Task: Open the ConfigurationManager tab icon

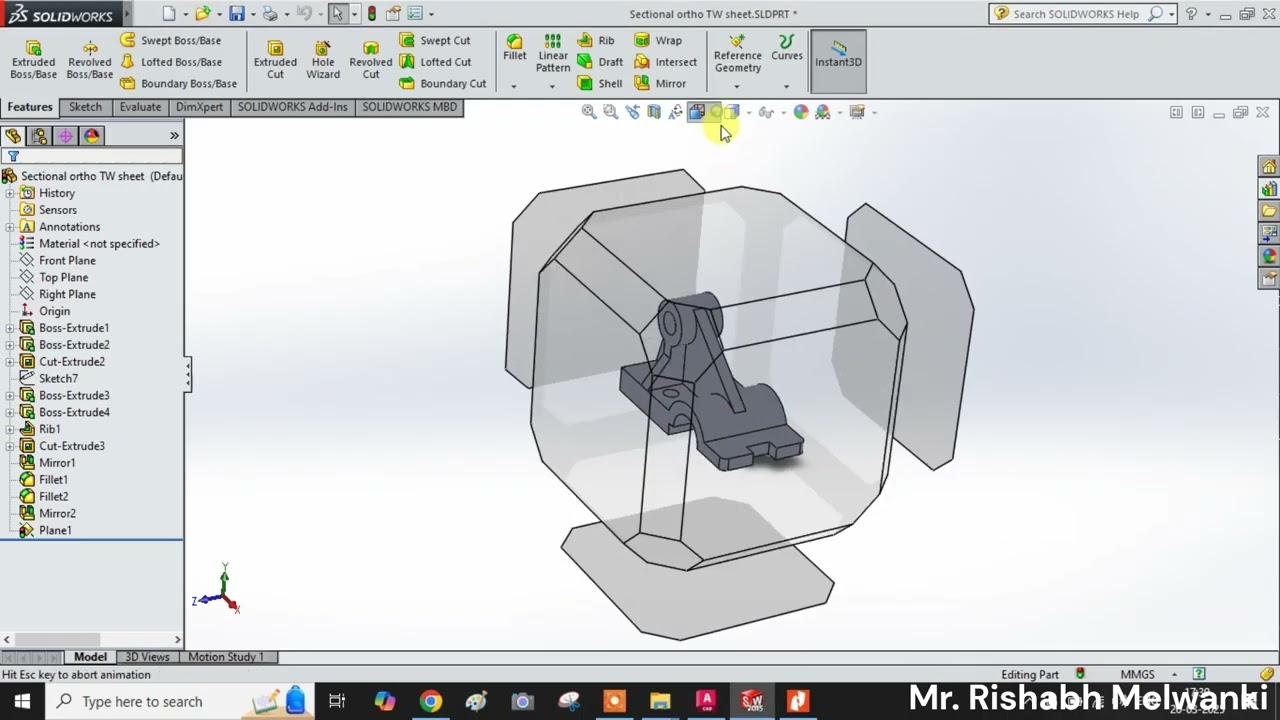Action: [x=66, y=136]
